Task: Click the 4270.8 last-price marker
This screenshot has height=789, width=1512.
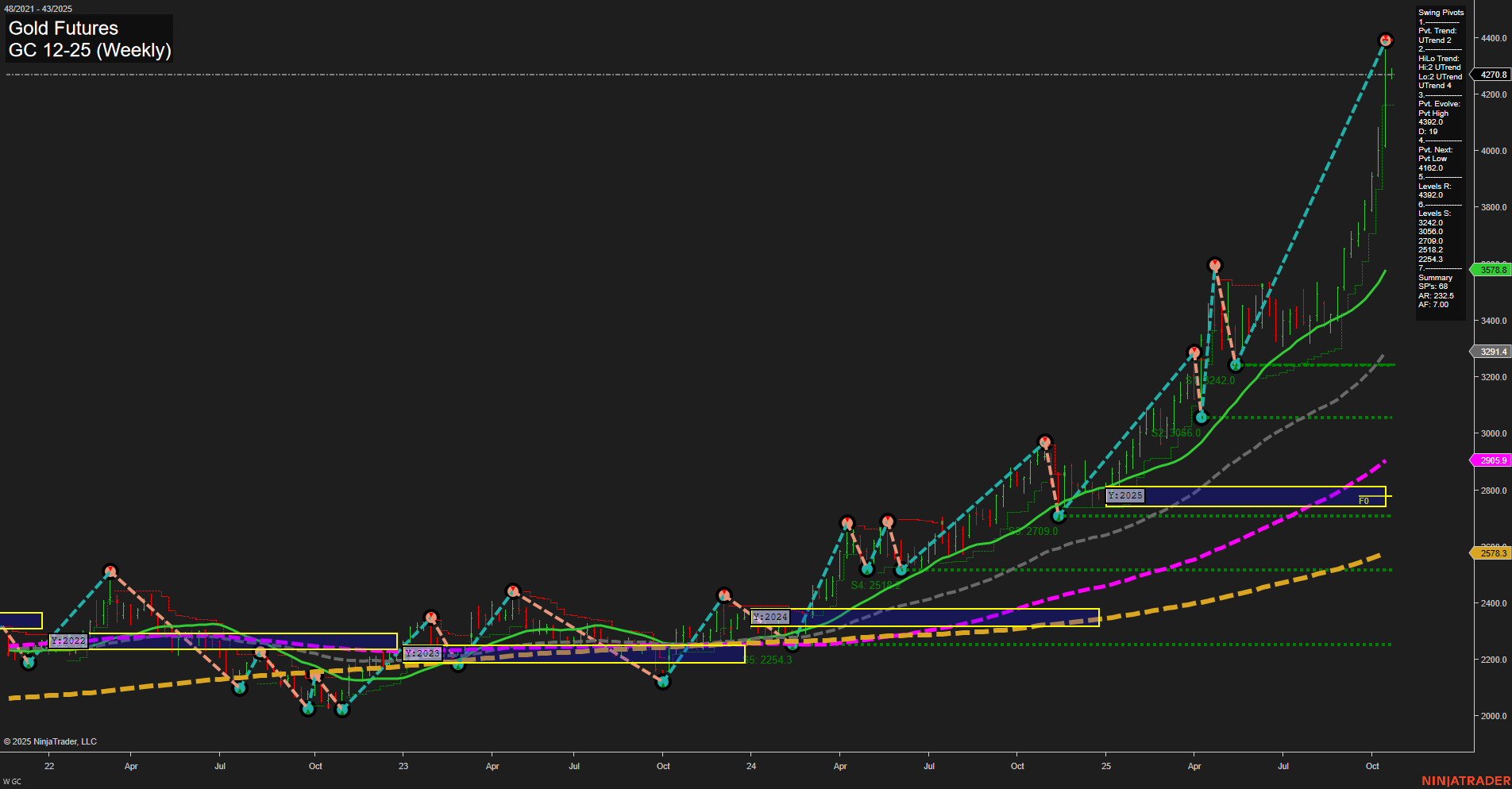Action: click(1492, 73)
